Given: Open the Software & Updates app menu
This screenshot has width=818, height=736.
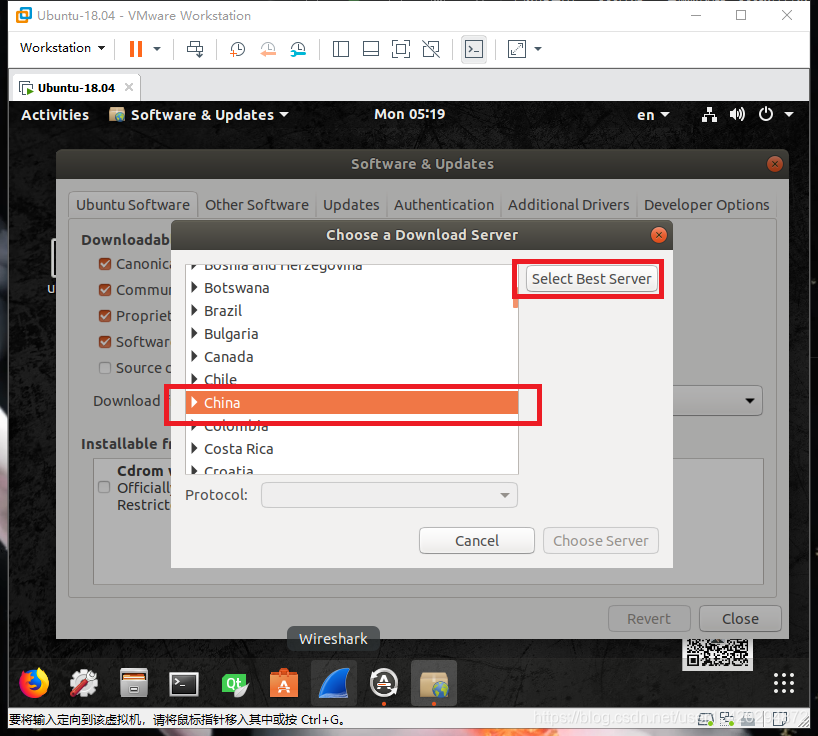Looking at the screenshot, I should pyautogui.click(x=199, y=115).
